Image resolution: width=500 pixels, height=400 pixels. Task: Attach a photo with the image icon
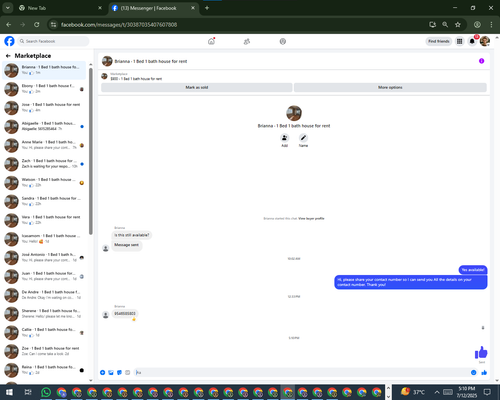point(111,372)
